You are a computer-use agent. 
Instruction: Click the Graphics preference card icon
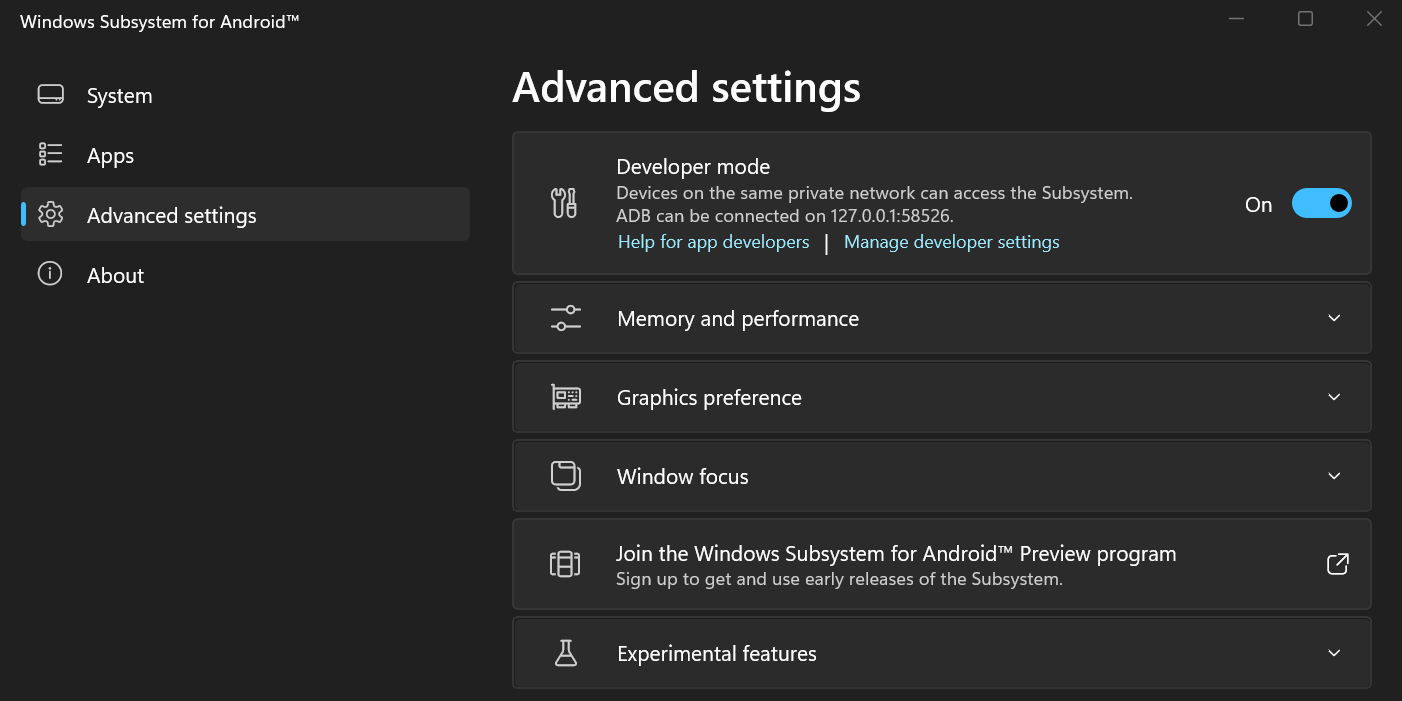[x=565, y=397]
